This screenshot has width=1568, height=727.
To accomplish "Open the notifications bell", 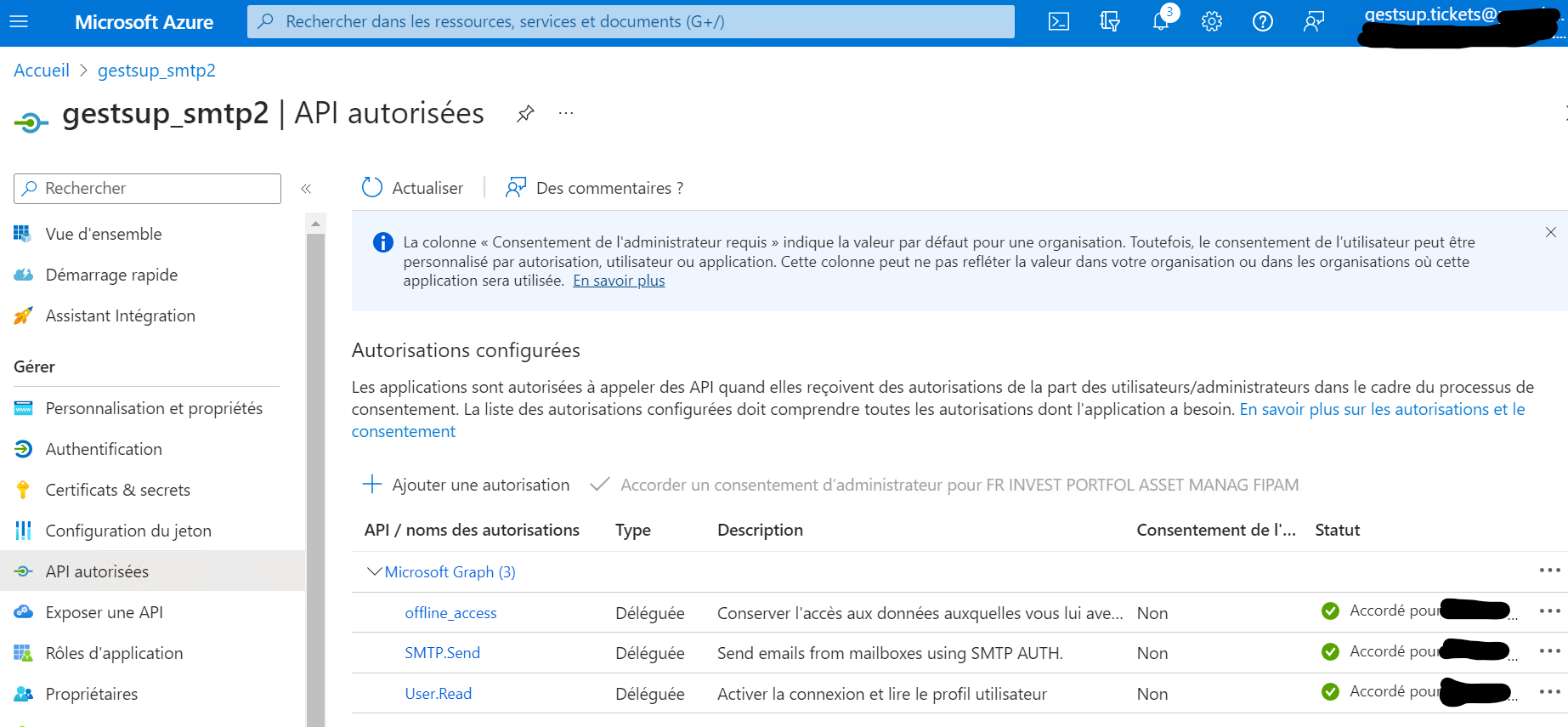I will point(1161,21).
